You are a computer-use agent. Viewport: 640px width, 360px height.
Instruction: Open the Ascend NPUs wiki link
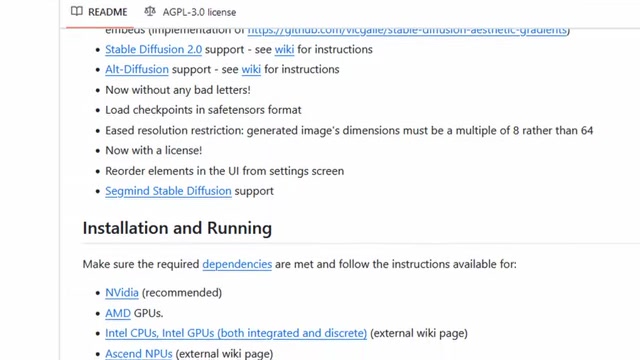(139, 353)
